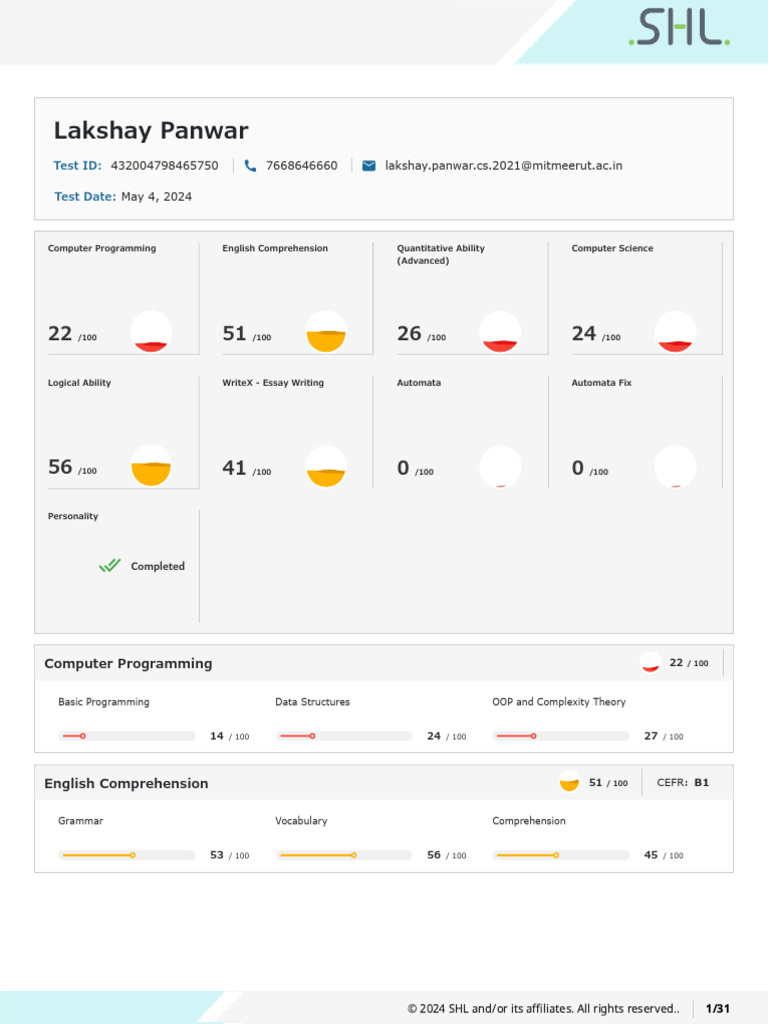Image resolution: width=768 pixels, height=1024 pixels.
Task: Click the phone number 7668646660
Action: pos(302,166)
